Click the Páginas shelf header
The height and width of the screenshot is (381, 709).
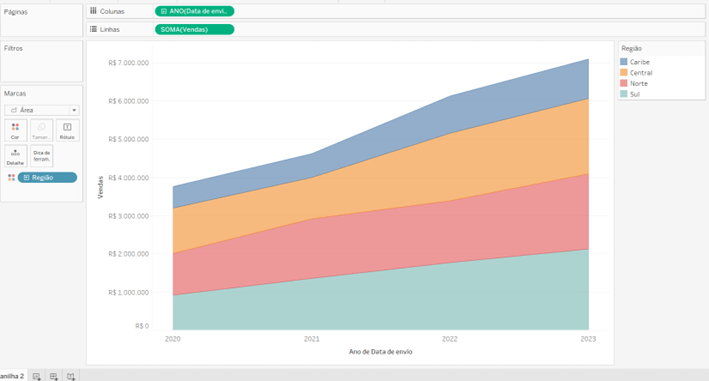(16, 12)
